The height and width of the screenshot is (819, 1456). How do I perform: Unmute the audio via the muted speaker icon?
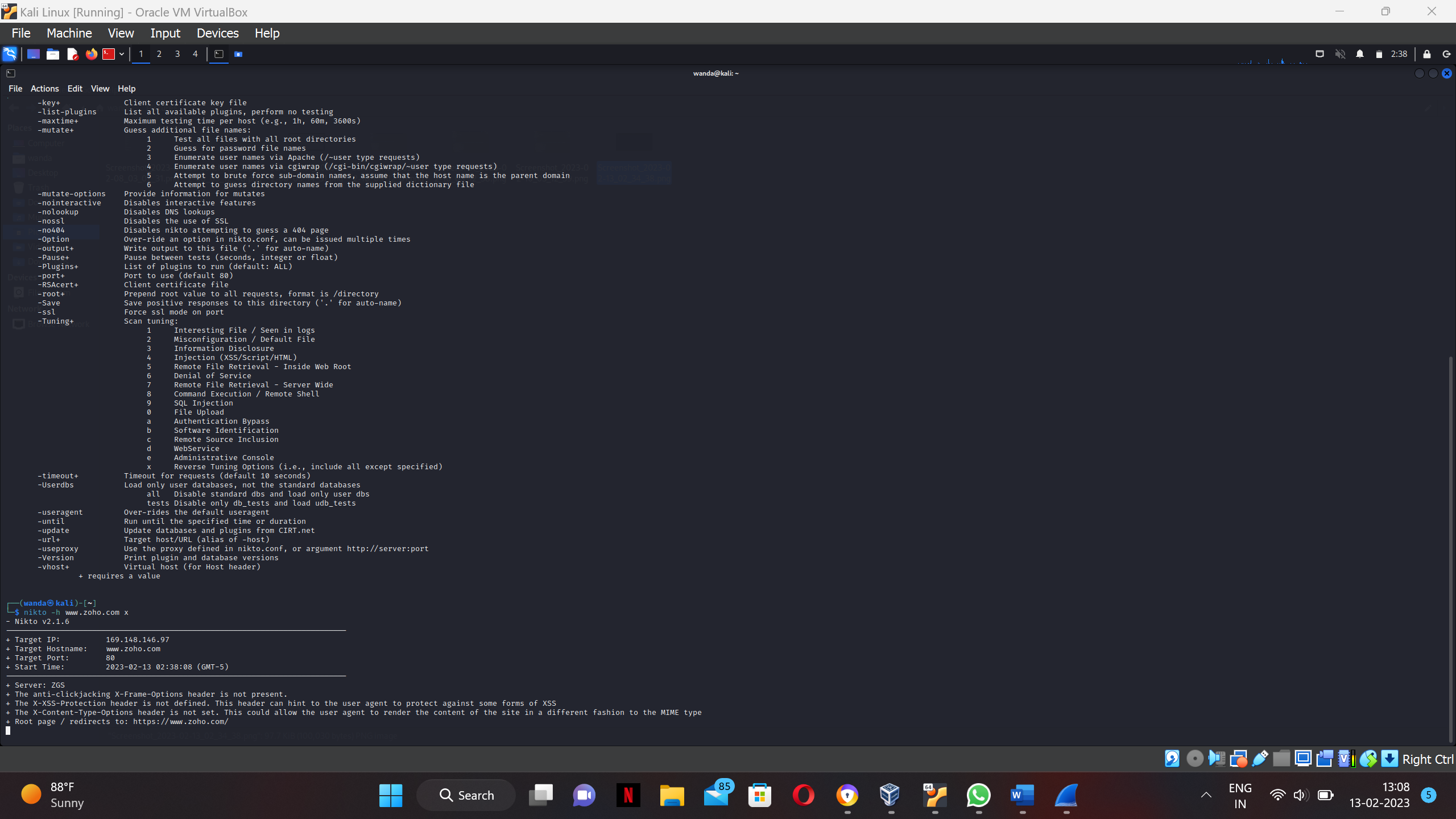pyautogui.click(x=1340, y=54)
